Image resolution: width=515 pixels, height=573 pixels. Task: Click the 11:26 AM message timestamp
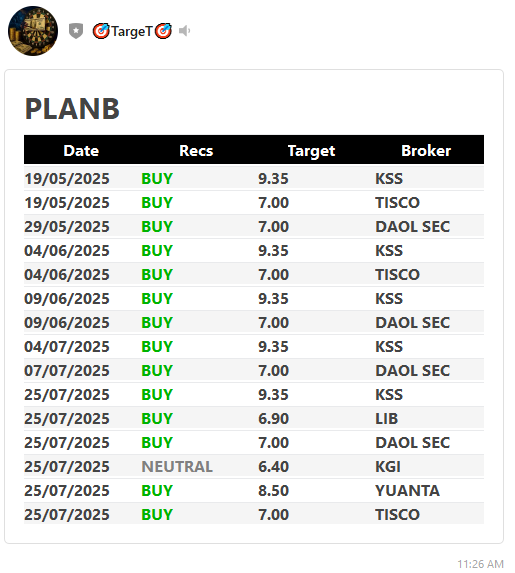[x=480, y=564]
